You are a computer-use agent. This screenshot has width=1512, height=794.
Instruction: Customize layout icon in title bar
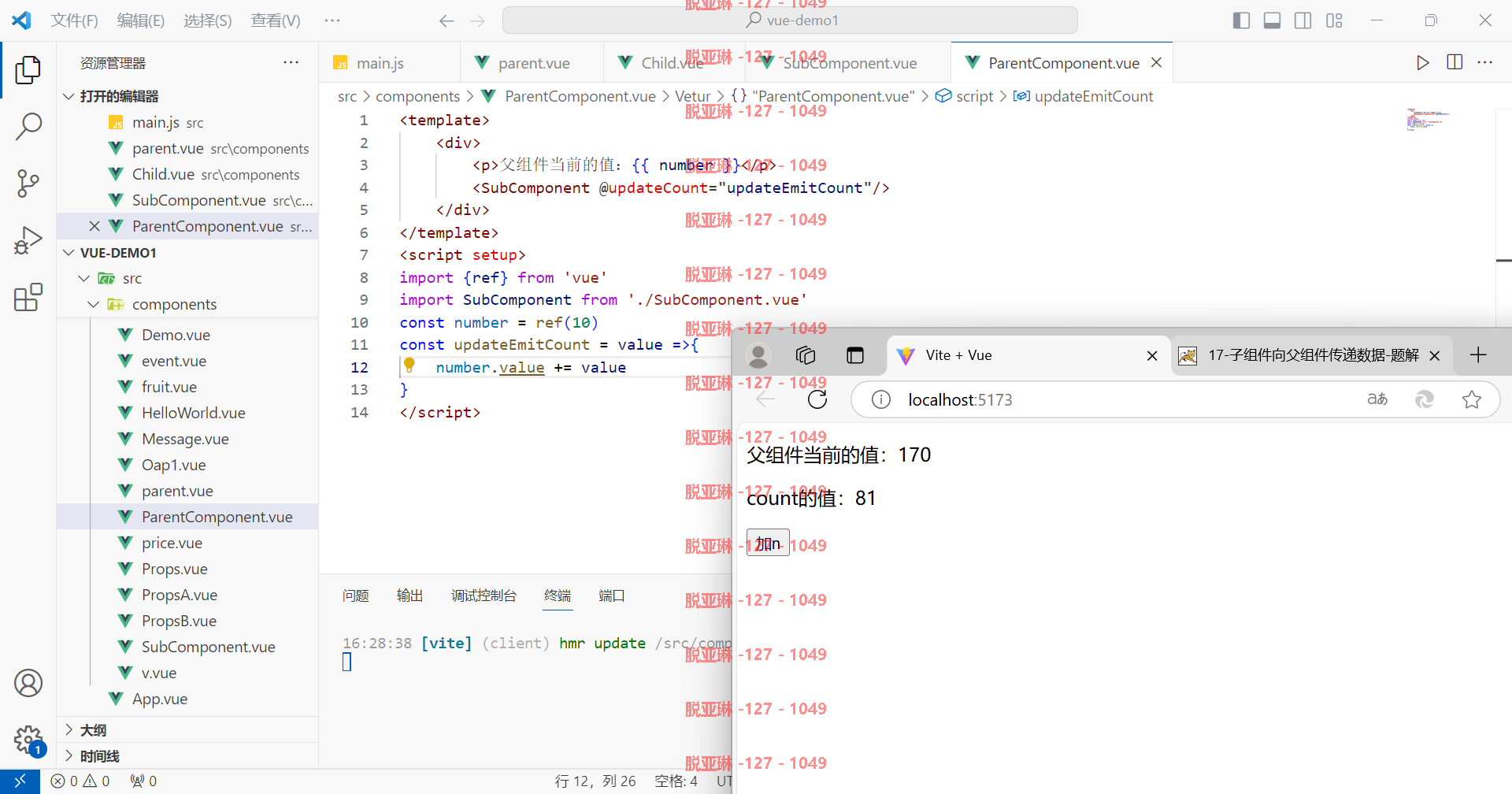[x=1334, y=20]
